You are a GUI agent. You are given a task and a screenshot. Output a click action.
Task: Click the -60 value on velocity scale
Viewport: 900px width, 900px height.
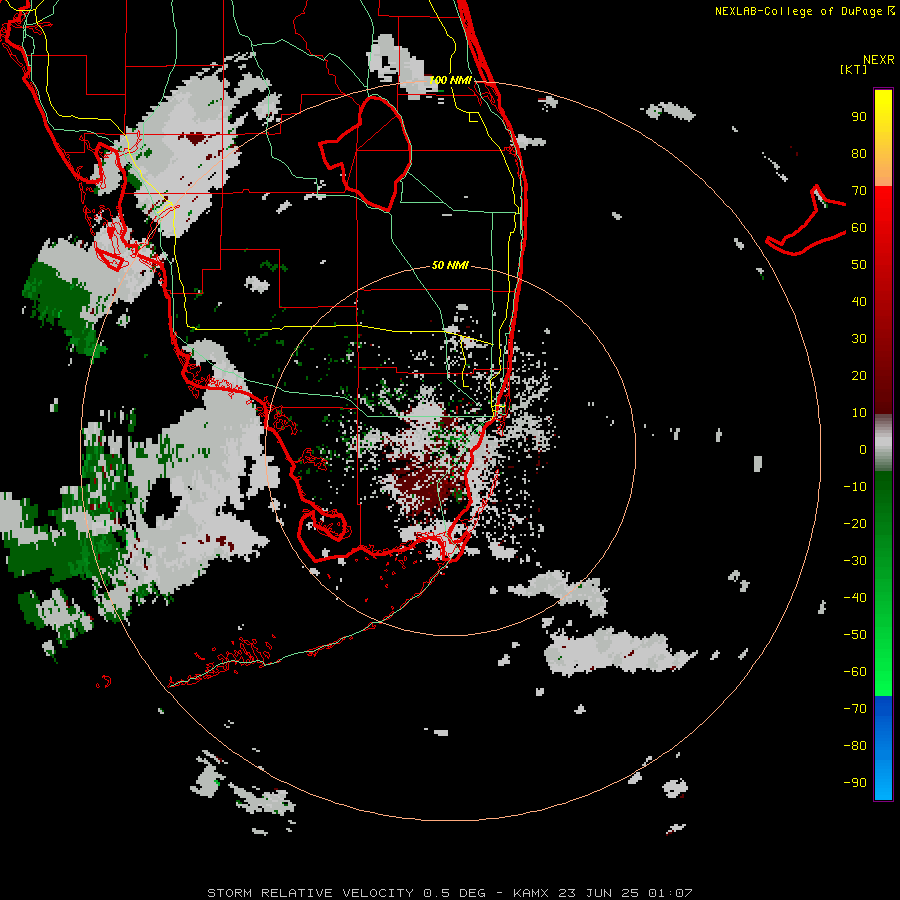855,672
